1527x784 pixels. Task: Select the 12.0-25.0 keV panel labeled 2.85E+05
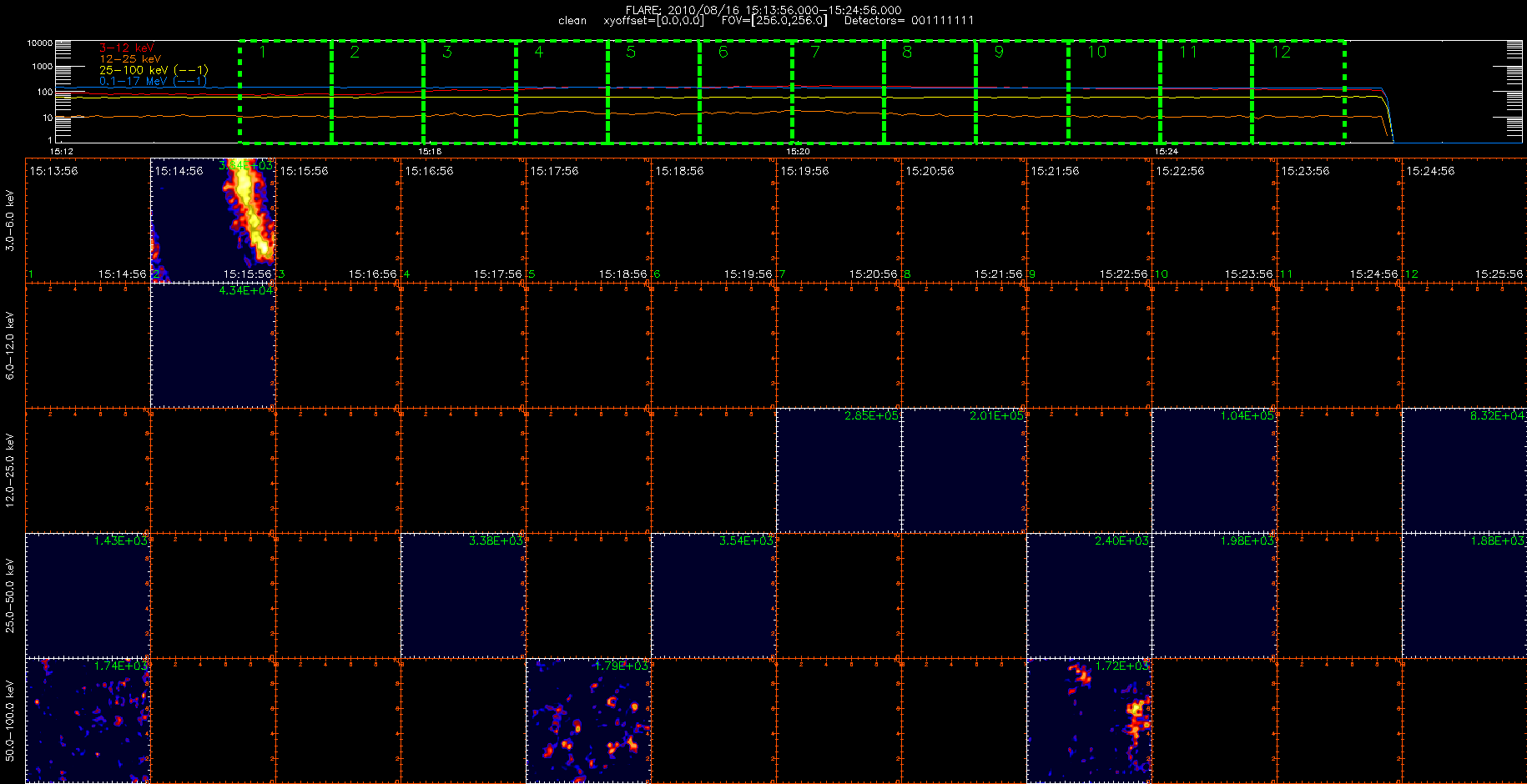[x=839, y=470]
